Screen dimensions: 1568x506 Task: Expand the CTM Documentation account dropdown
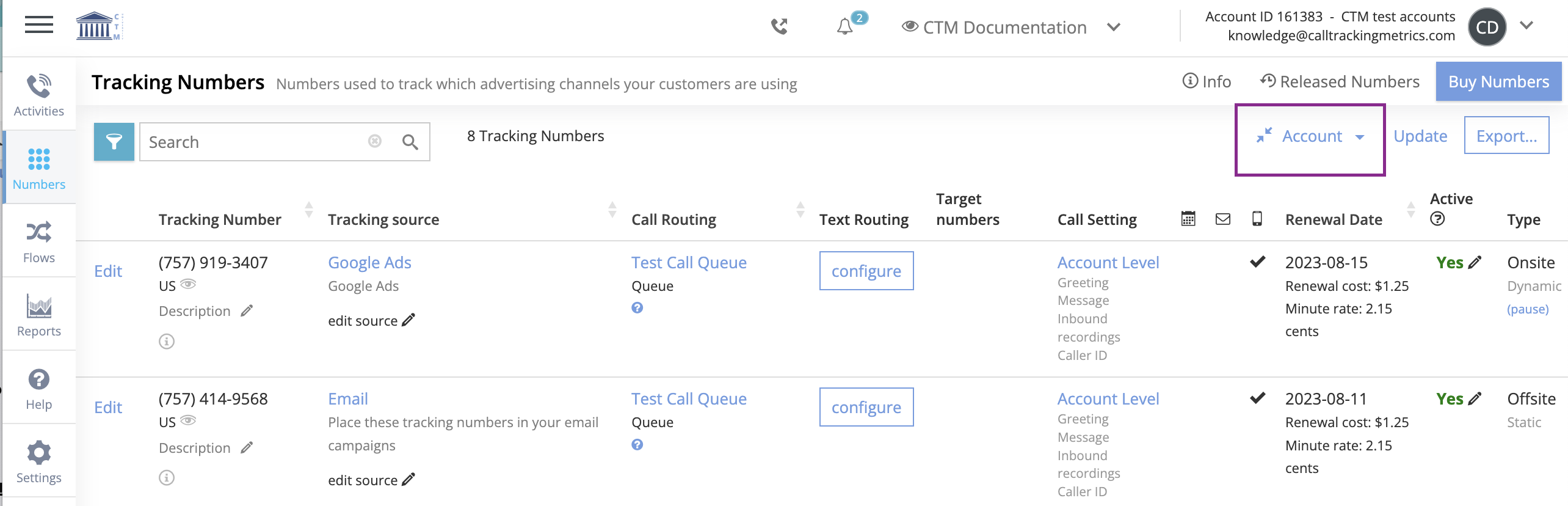[1114, 27]
